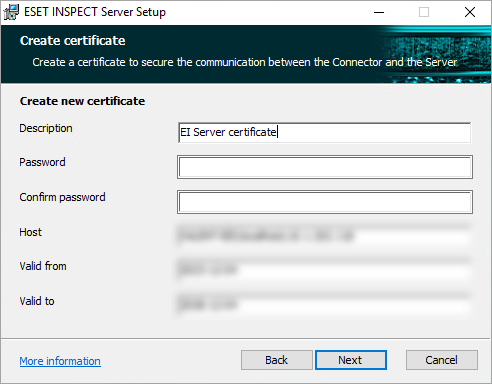The height and width of the screenshot is (384, 492).
Task: Click the 'Confirm password' label
Action: [x=62, y=197]
